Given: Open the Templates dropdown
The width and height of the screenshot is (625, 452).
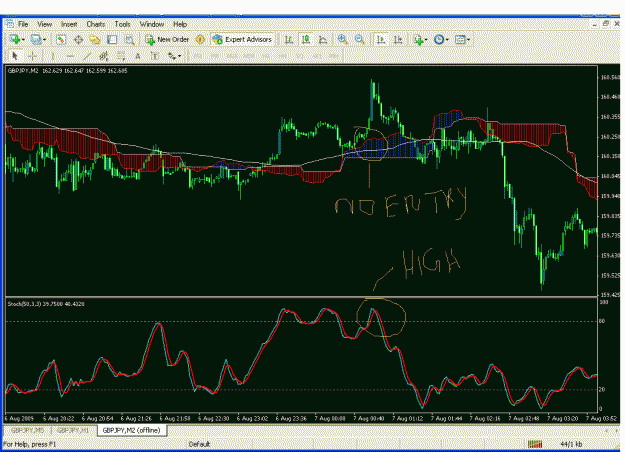Looking at the screenshot, I should (462, 39).
